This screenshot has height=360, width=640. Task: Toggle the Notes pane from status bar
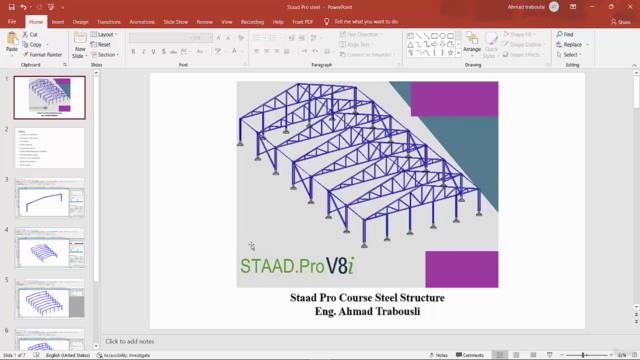[438, 355]
